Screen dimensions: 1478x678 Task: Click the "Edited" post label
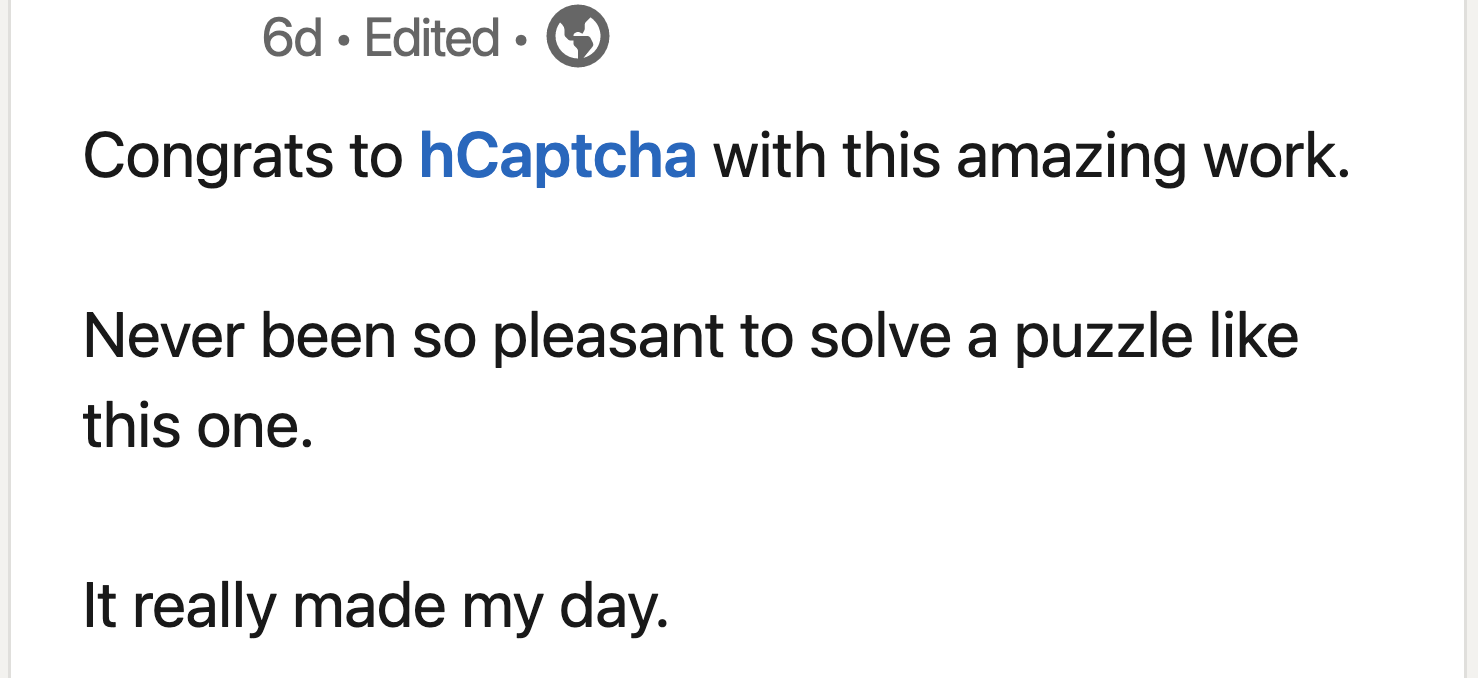click(432, 39)
